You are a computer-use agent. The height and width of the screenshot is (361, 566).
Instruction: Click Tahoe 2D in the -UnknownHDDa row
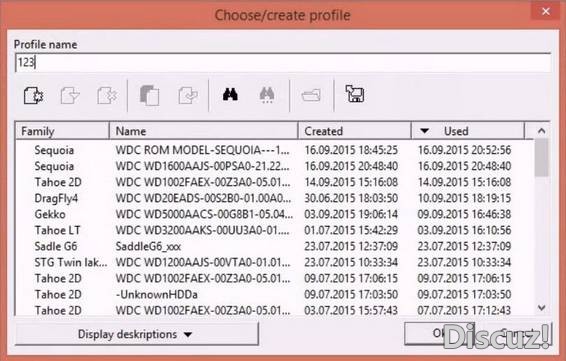[58, 294]
